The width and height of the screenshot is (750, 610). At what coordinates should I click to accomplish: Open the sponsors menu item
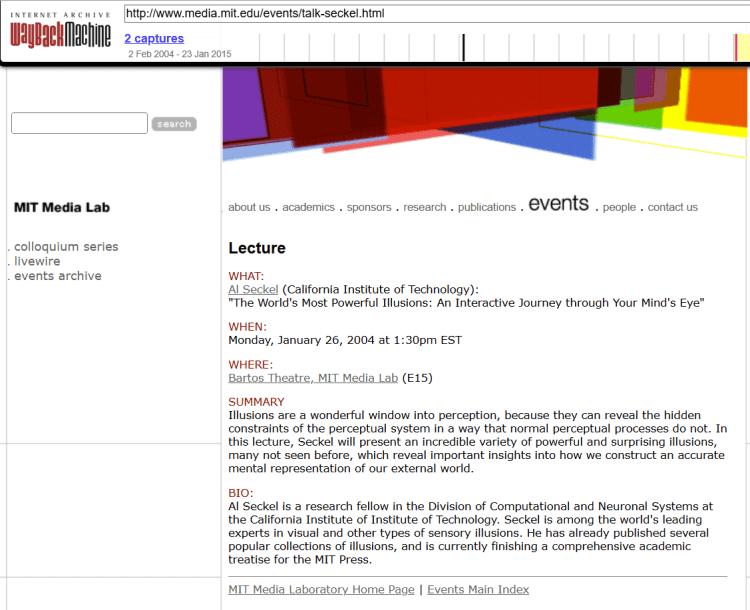(x=369, y=207)
